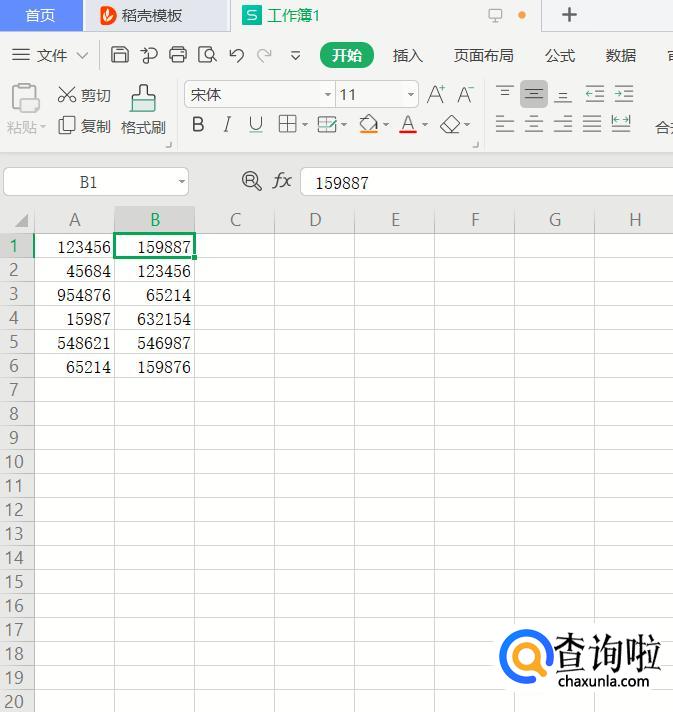Click the Undo arrow icon

pyautogui.click(x=236, y=55)
